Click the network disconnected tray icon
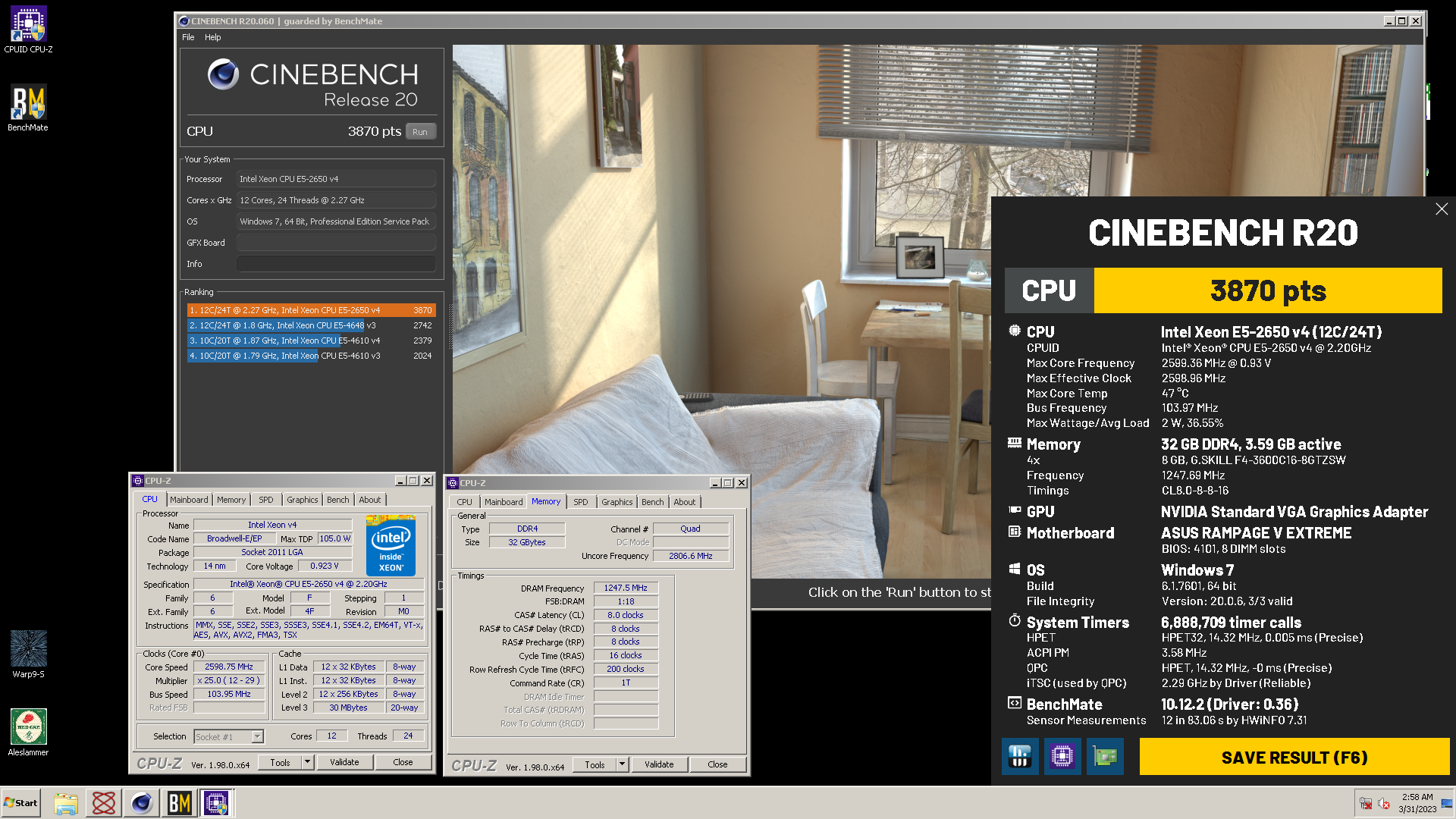 point(1366,804)
